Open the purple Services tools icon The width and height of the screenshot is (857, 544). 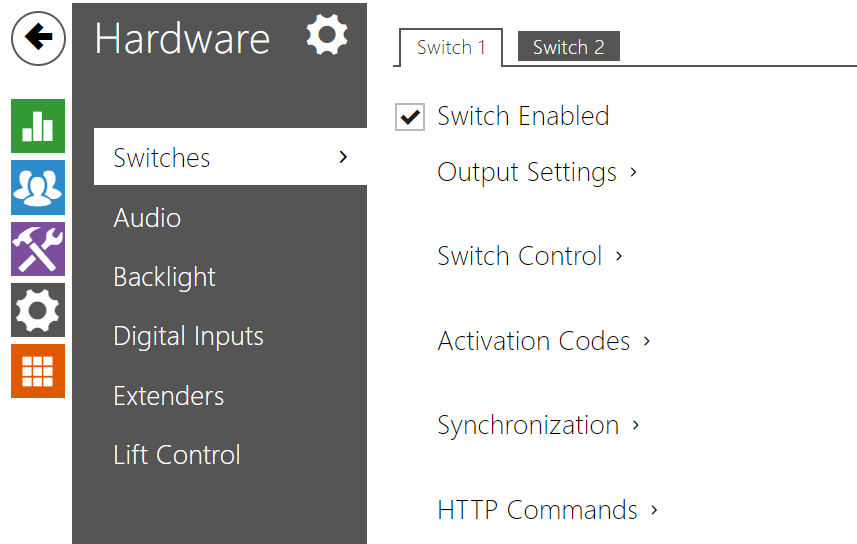pyautogui.click(x=38, y=248)
